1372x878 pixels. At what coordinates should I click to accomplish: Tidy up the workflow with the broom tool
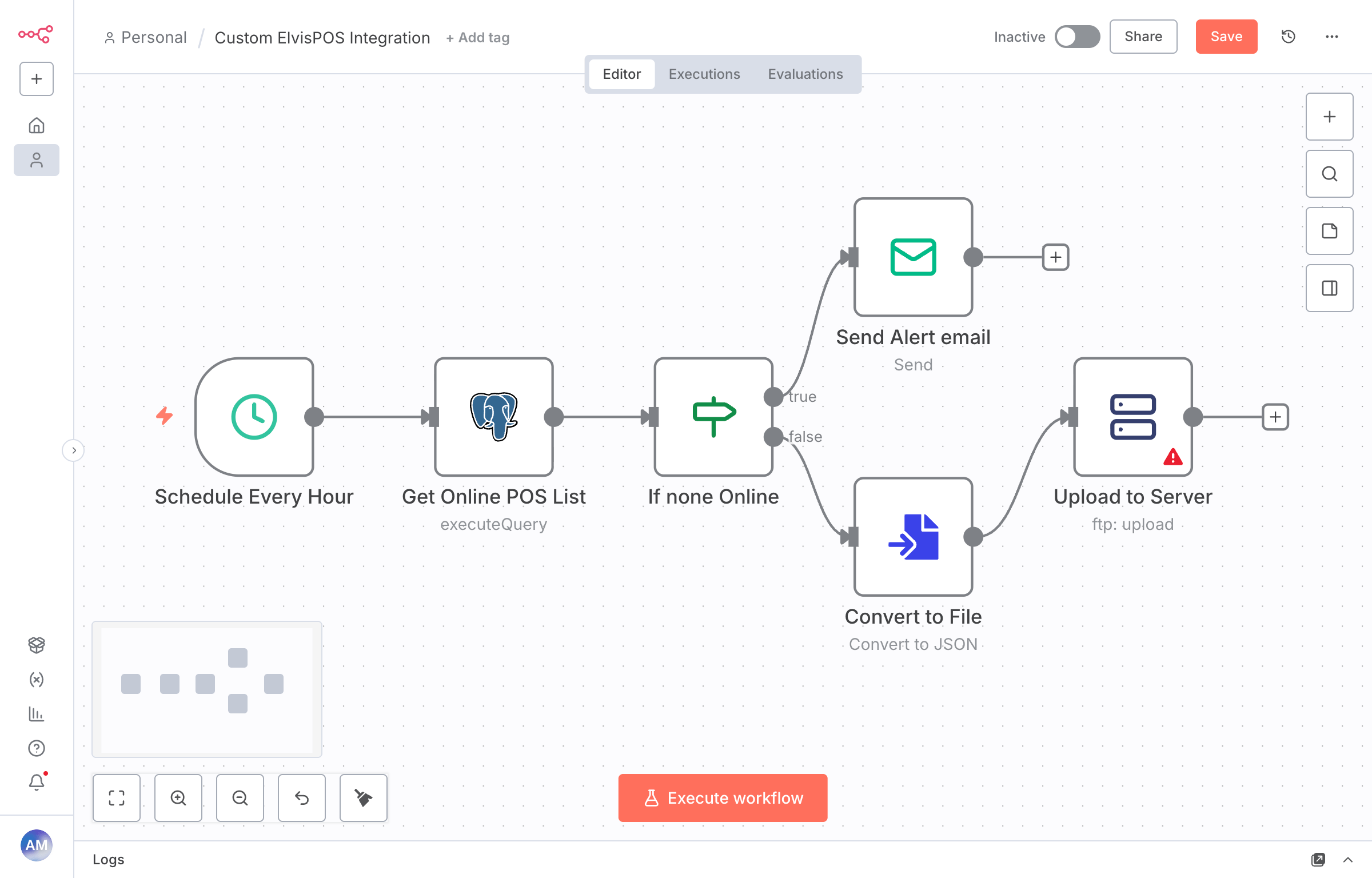(x=363, y=798)
